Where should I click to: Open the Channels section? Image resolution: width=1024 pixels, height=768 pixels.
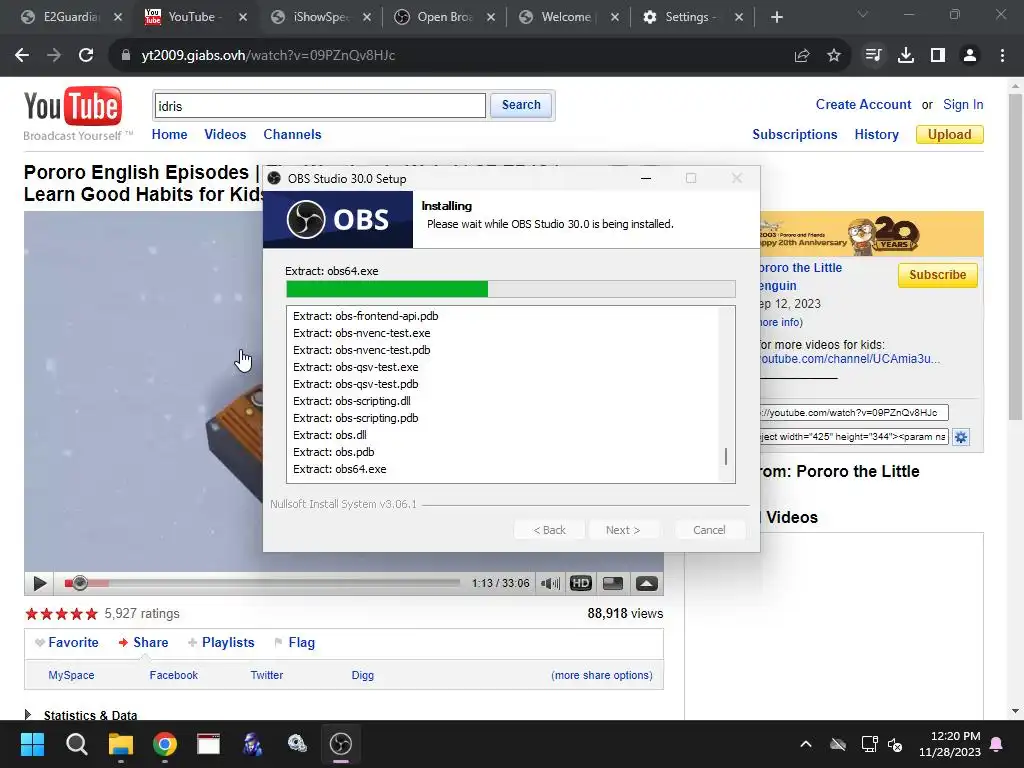pos(292,135)
